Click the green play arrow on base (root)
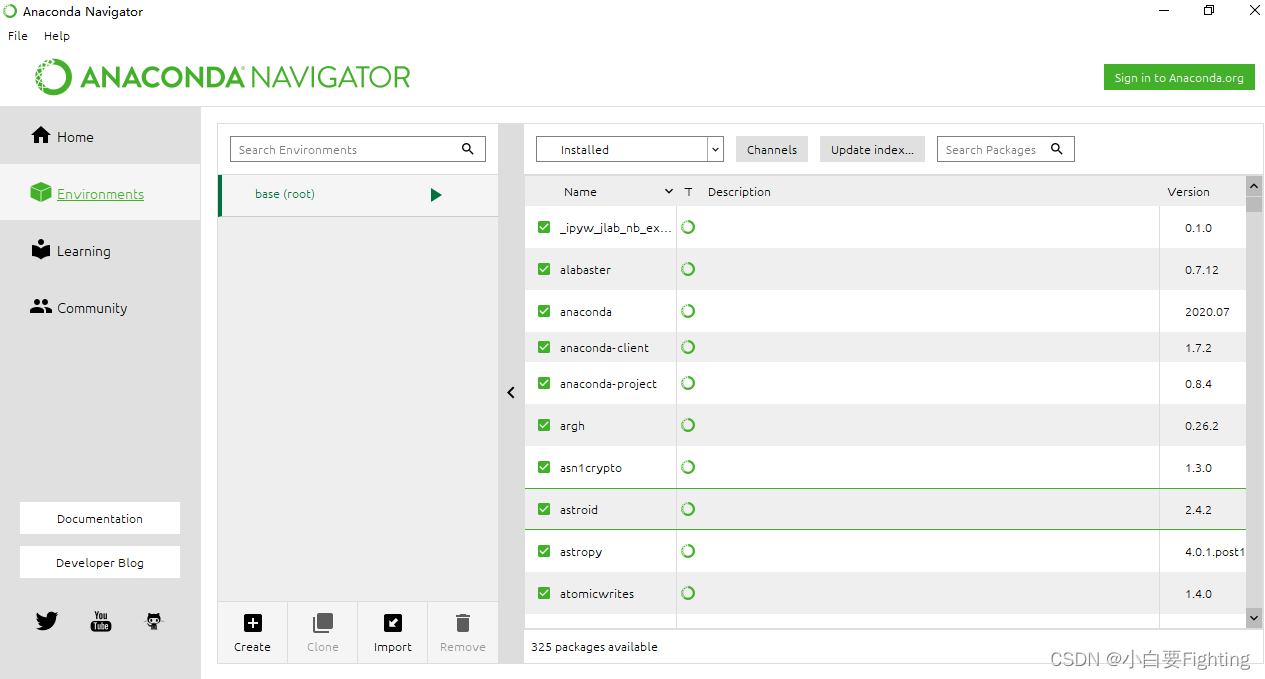The width and height of the screenshot is (1265, 679). (x=436, y=195)
